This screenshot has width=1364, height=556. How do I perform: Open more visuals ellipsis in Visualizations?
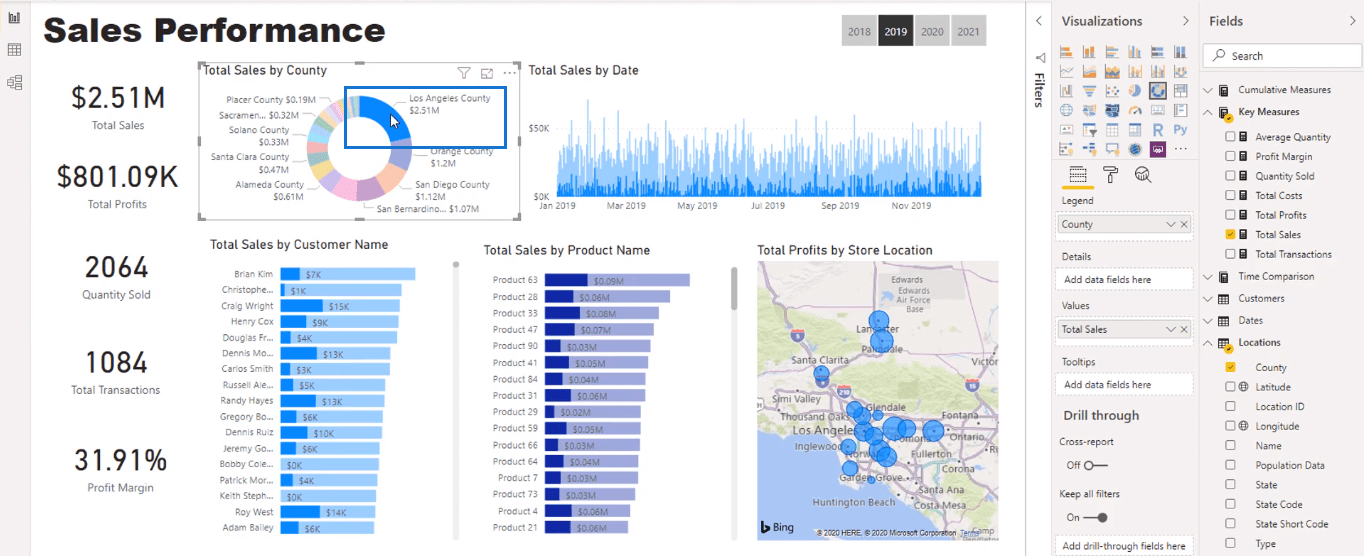click(1181, 148)
